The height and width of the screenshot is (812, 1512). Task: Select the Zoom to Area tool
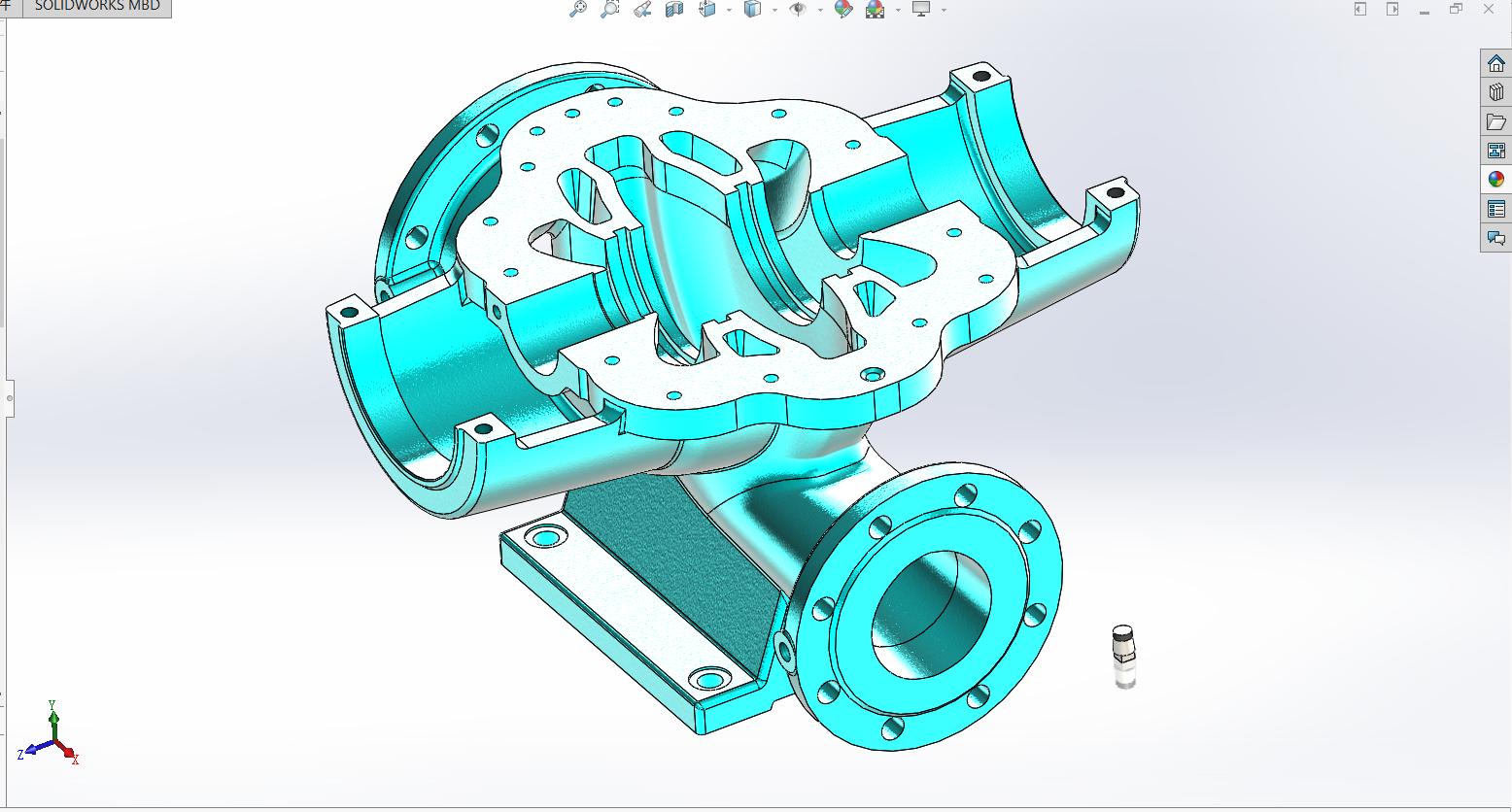[610, 10]
